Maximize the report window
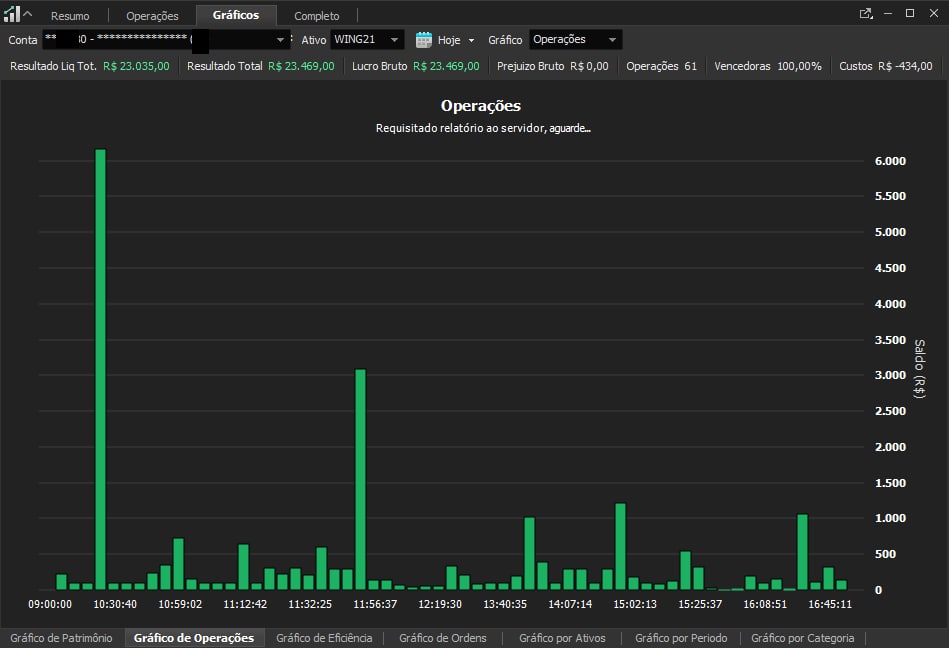This screenshot has height=648, width=949. (x=910, y=13)
